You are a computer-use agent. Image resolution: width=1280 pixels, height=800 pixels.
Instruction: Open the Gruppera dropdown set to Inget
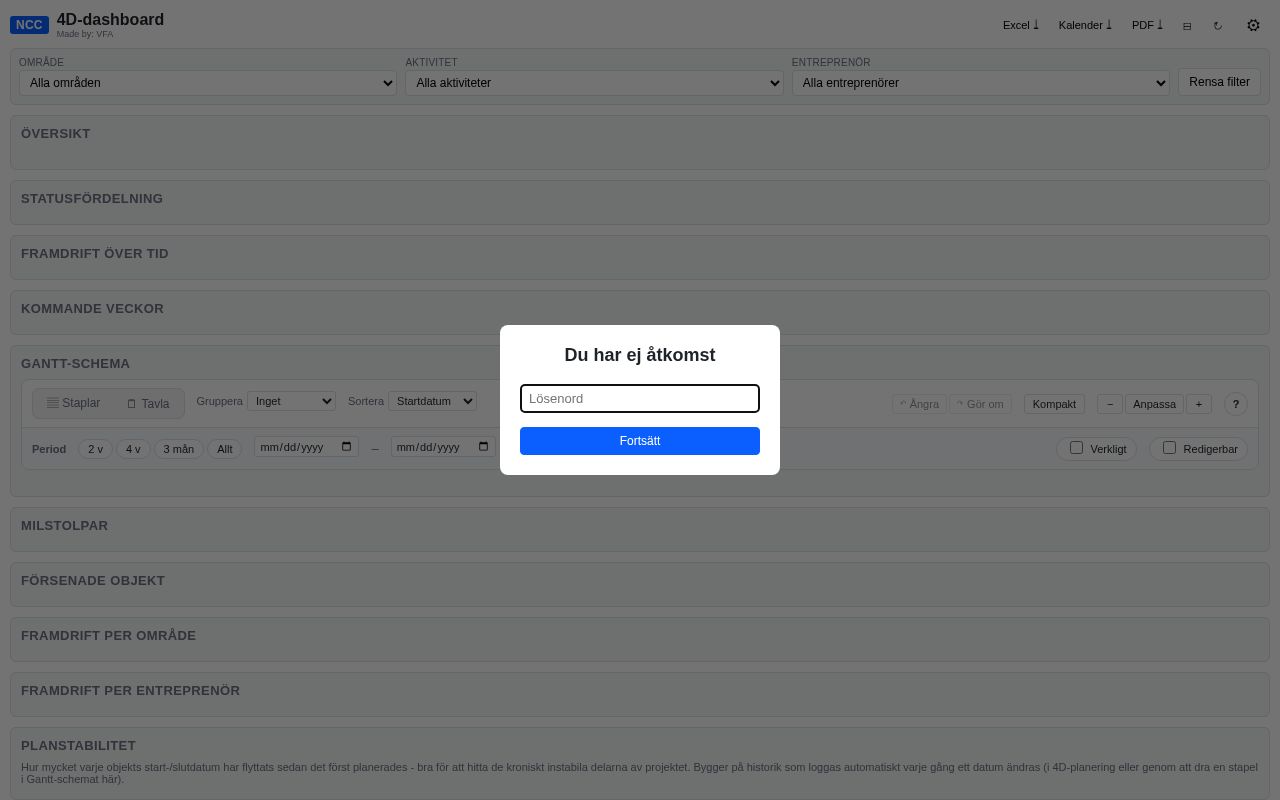tap(291, 401)
